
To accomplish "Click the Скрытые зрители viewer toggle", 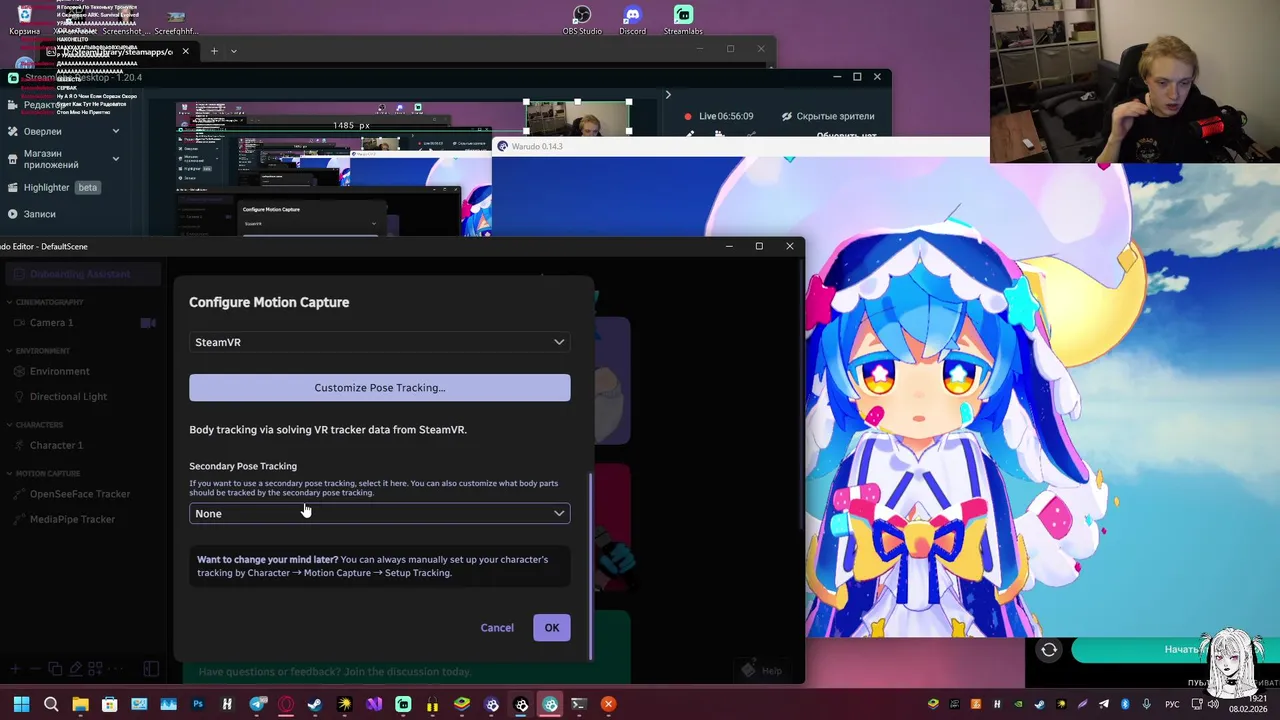I will coord(828,116).
